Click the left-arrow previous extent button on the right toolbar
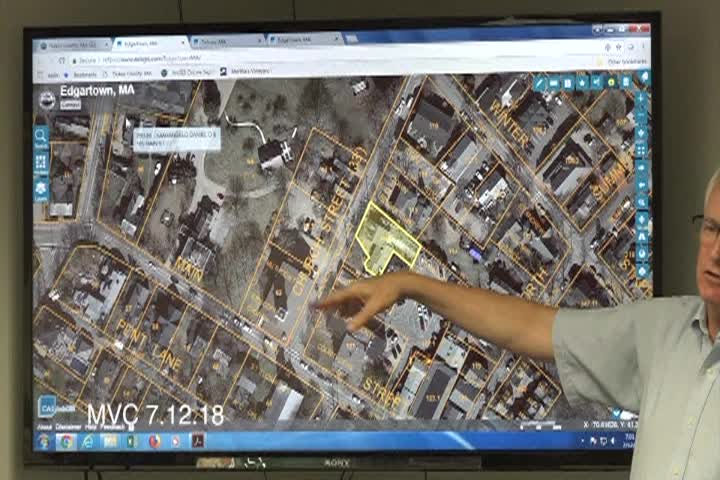 [x=641, y=185]
